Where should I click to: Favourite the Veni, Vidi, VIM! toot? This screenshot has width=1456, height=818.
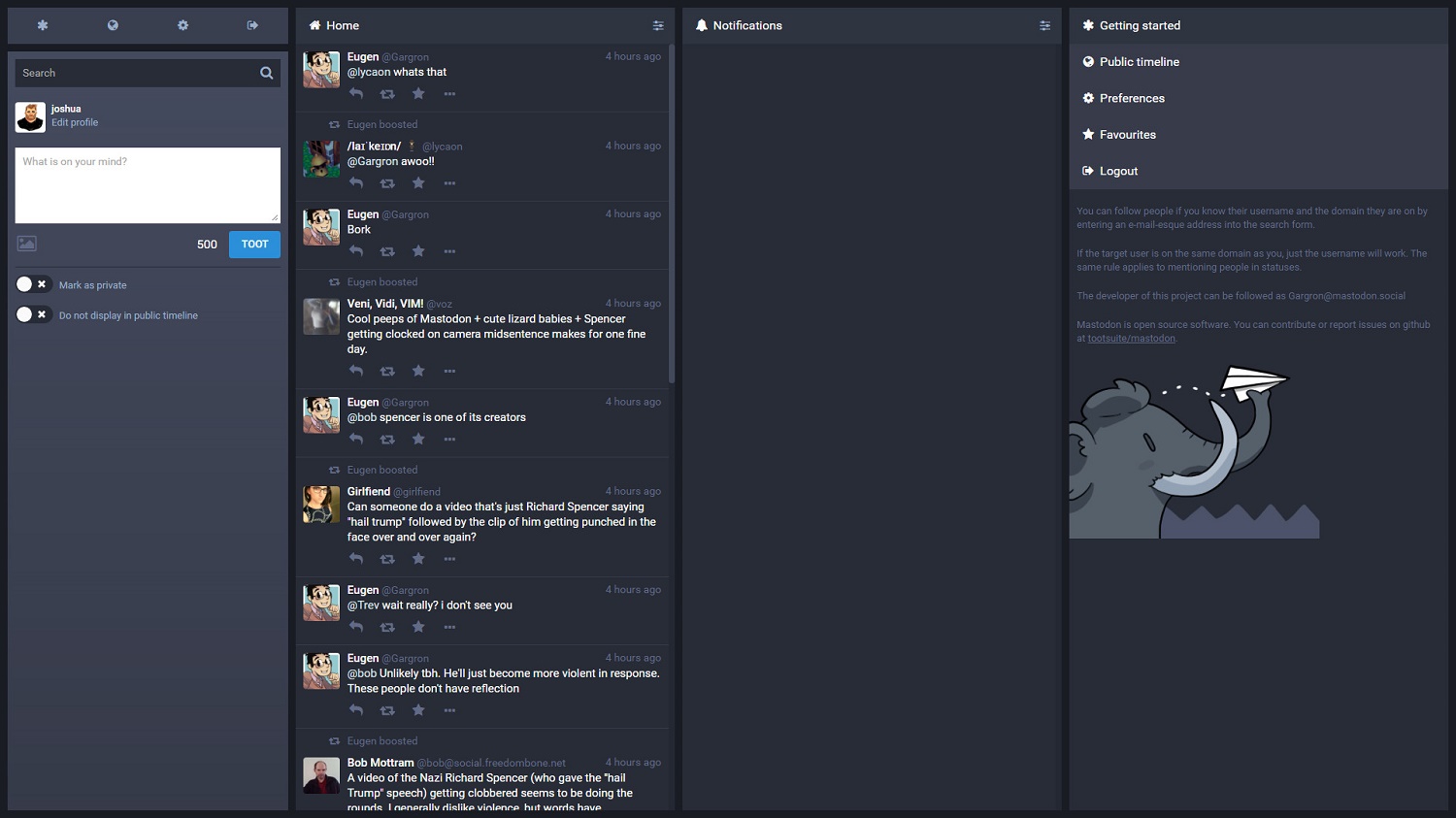tap(418, 371)
